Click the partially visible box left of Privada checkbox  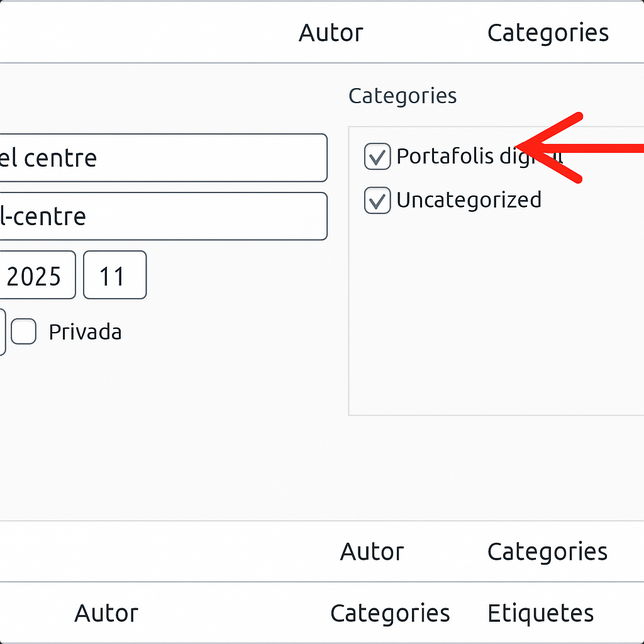[2, 332]
